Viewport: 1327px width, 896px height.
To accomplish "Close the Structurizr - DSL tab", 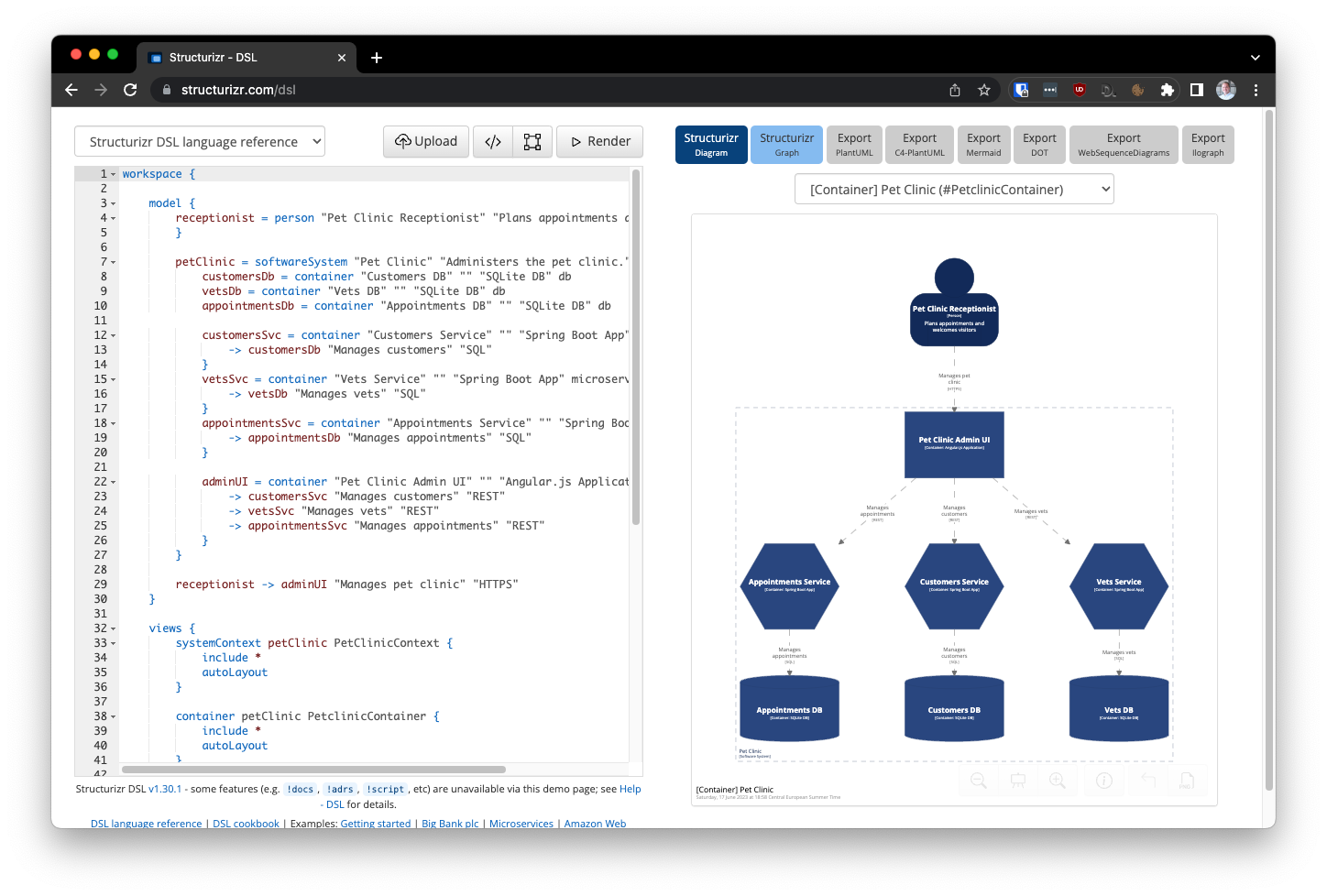I will pyautogui.click(x=342, y=58).
